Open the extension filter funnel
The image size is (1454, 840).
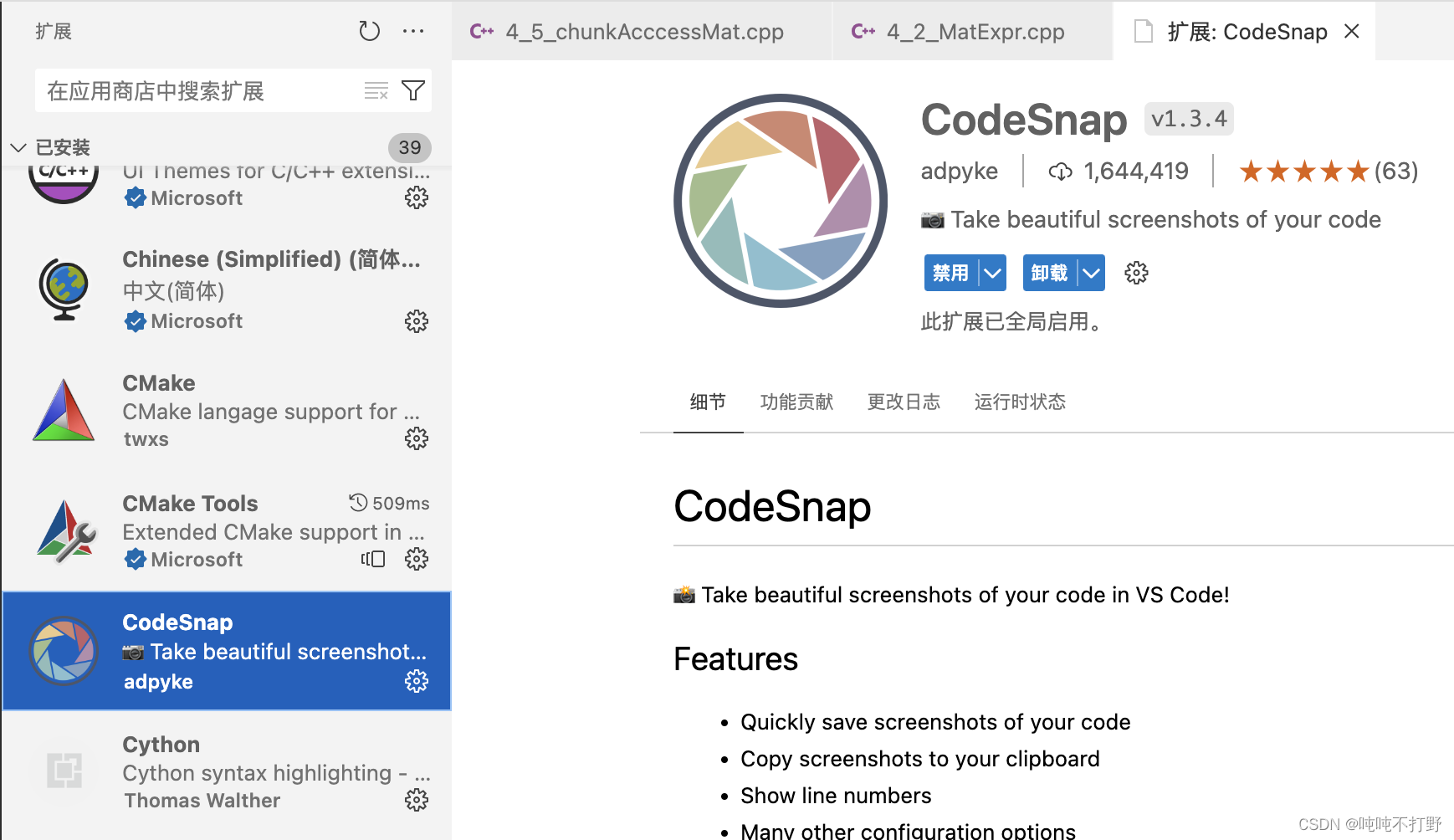[413, 90]
